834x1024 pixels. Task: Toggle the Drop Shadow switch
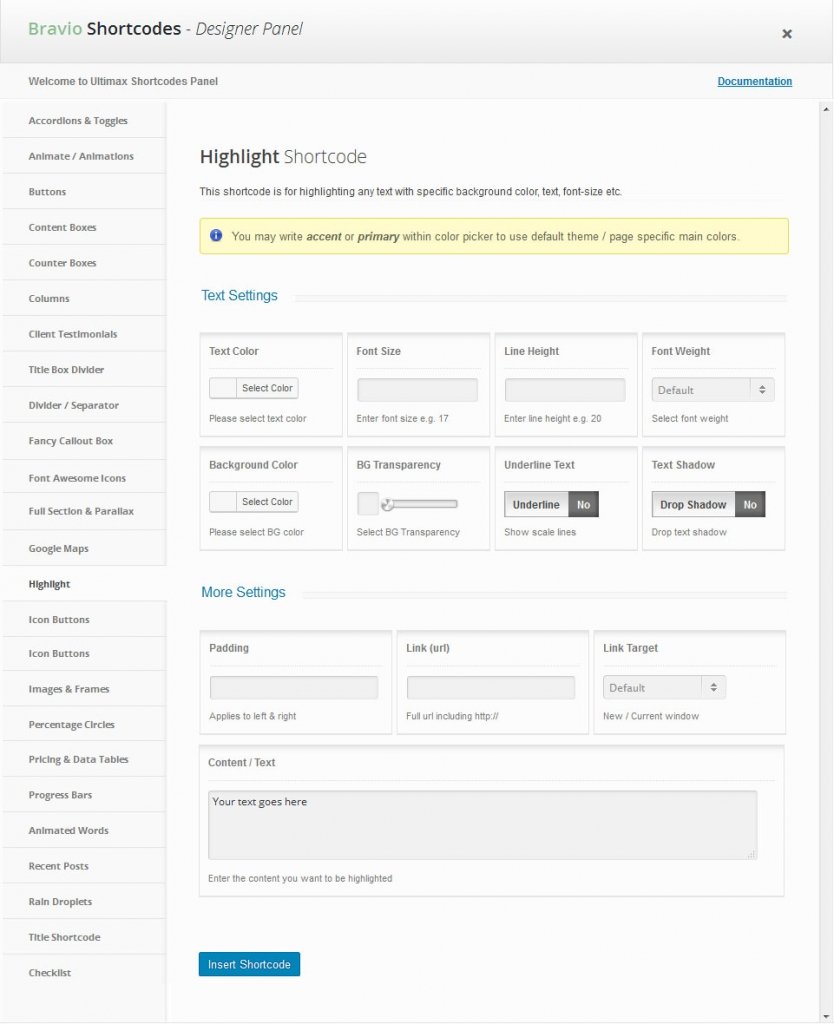(707, 505)
